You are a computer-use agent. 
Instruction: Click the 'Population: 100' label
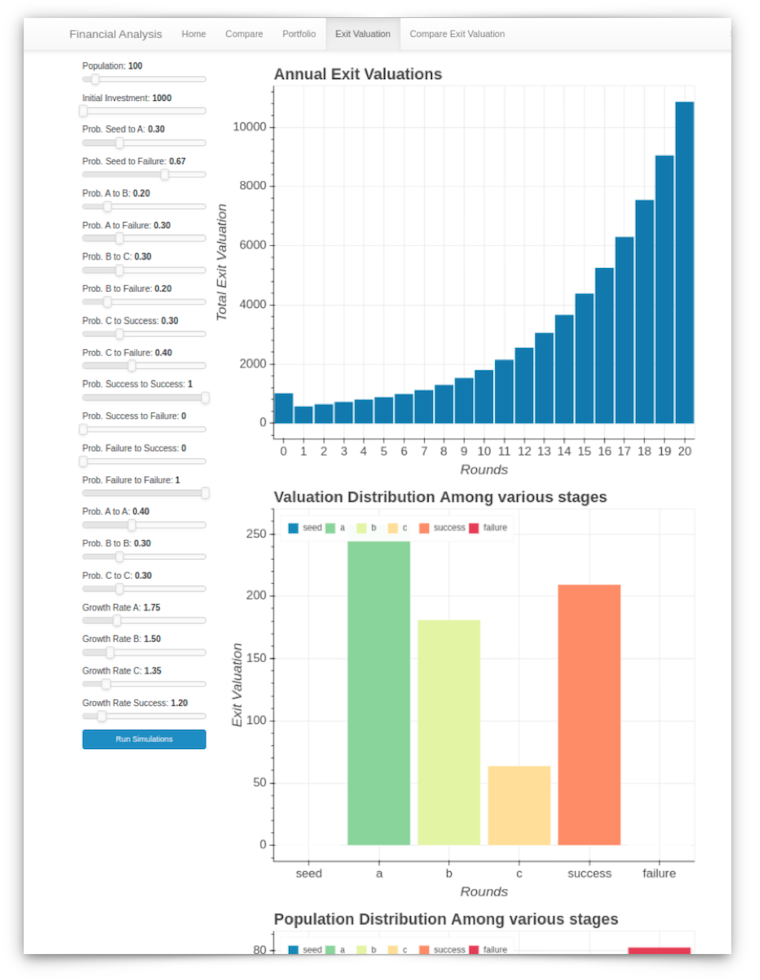112,66
